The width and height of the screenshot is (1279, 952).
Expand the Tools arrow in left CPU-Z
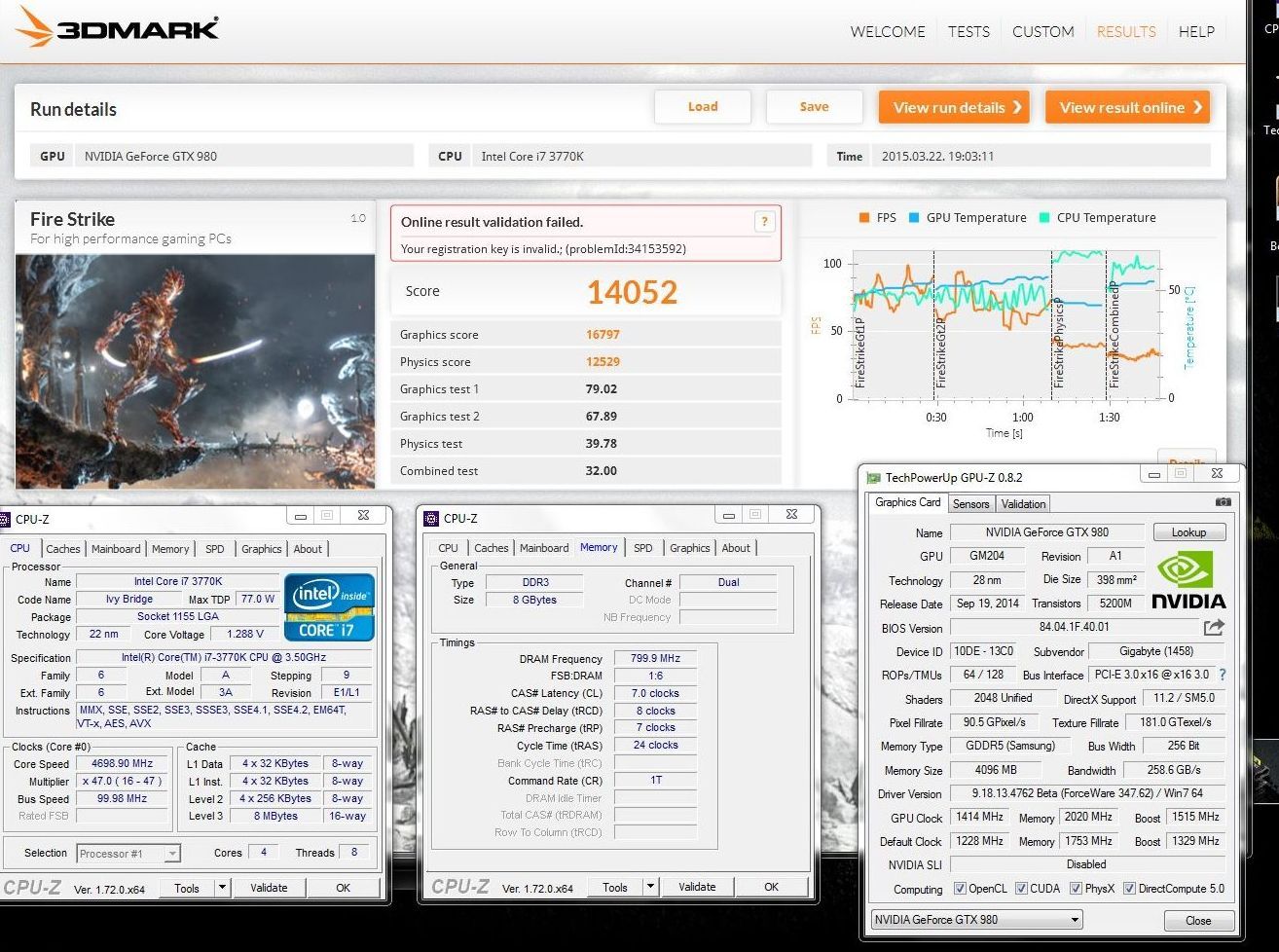(x=222, y=888)
